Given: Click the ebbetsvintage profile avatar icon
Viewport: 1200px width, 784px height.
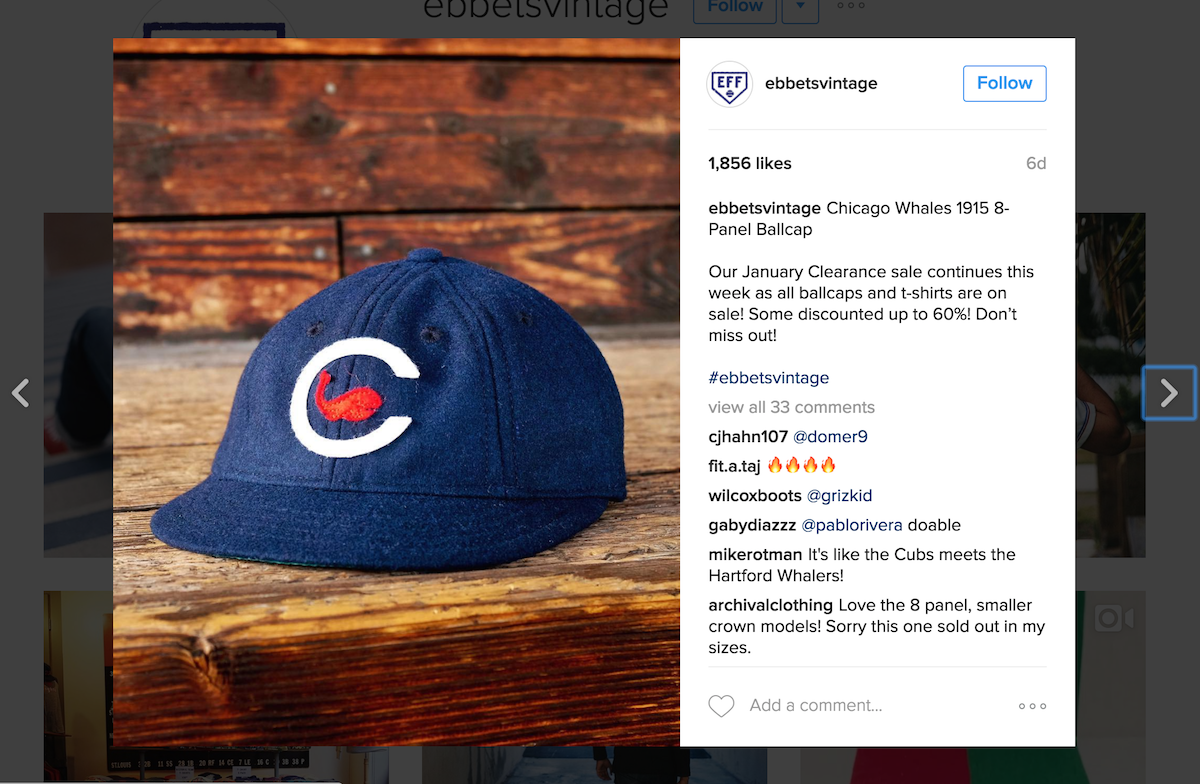Looking at the screenshot, I should (x=730, y=84).
